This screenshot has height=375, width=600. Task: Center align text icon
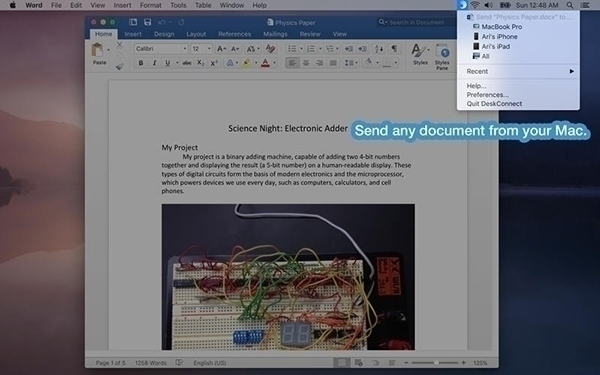306,63
